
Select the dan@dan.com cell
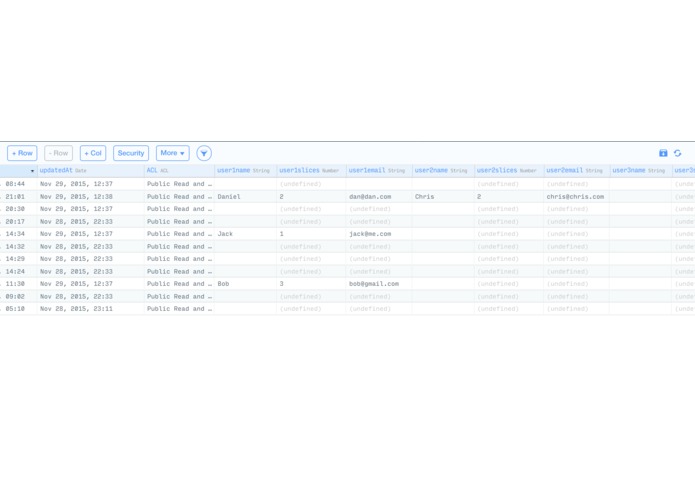[379, 197]
